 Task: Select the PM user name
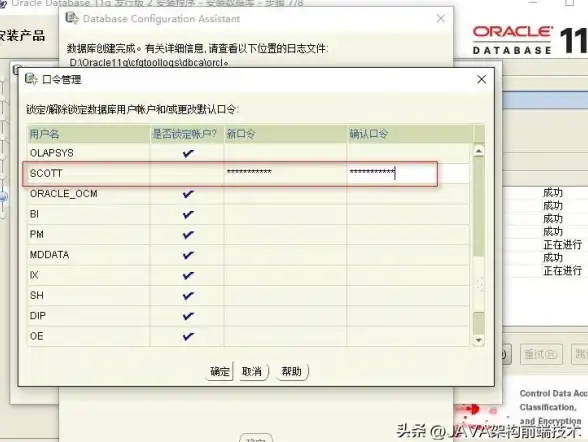pyautogui.click(x=36, y=235)
